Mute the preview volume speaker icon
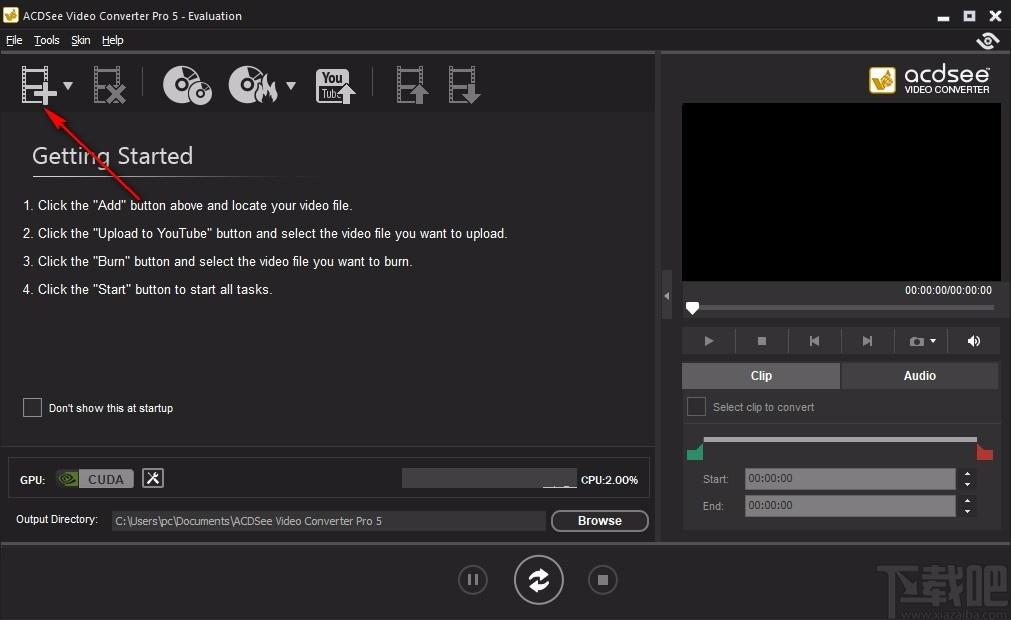Viewport: 1011px width, 620px height. [x=974, y=341]
